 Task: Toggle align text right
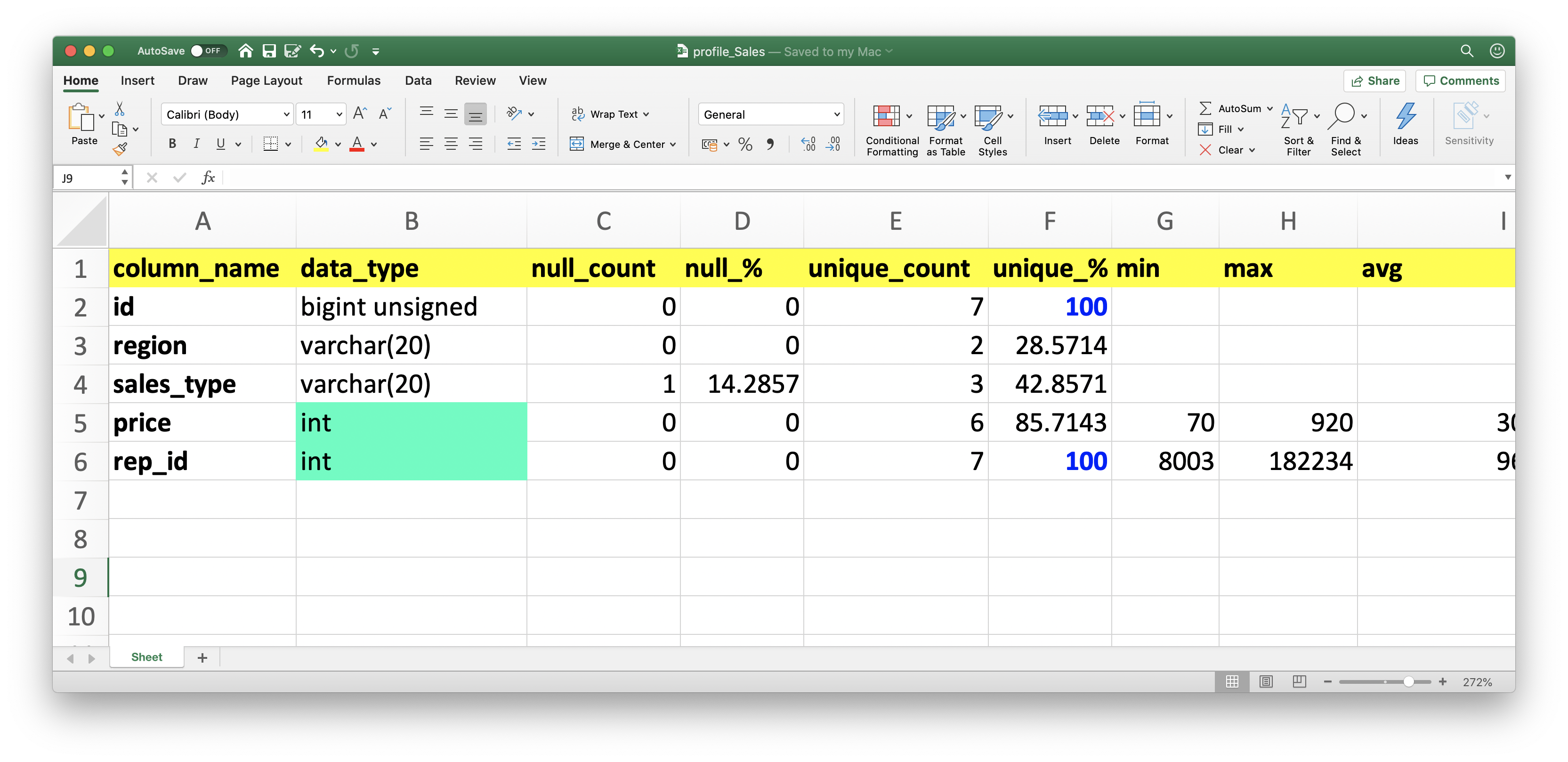476,144
